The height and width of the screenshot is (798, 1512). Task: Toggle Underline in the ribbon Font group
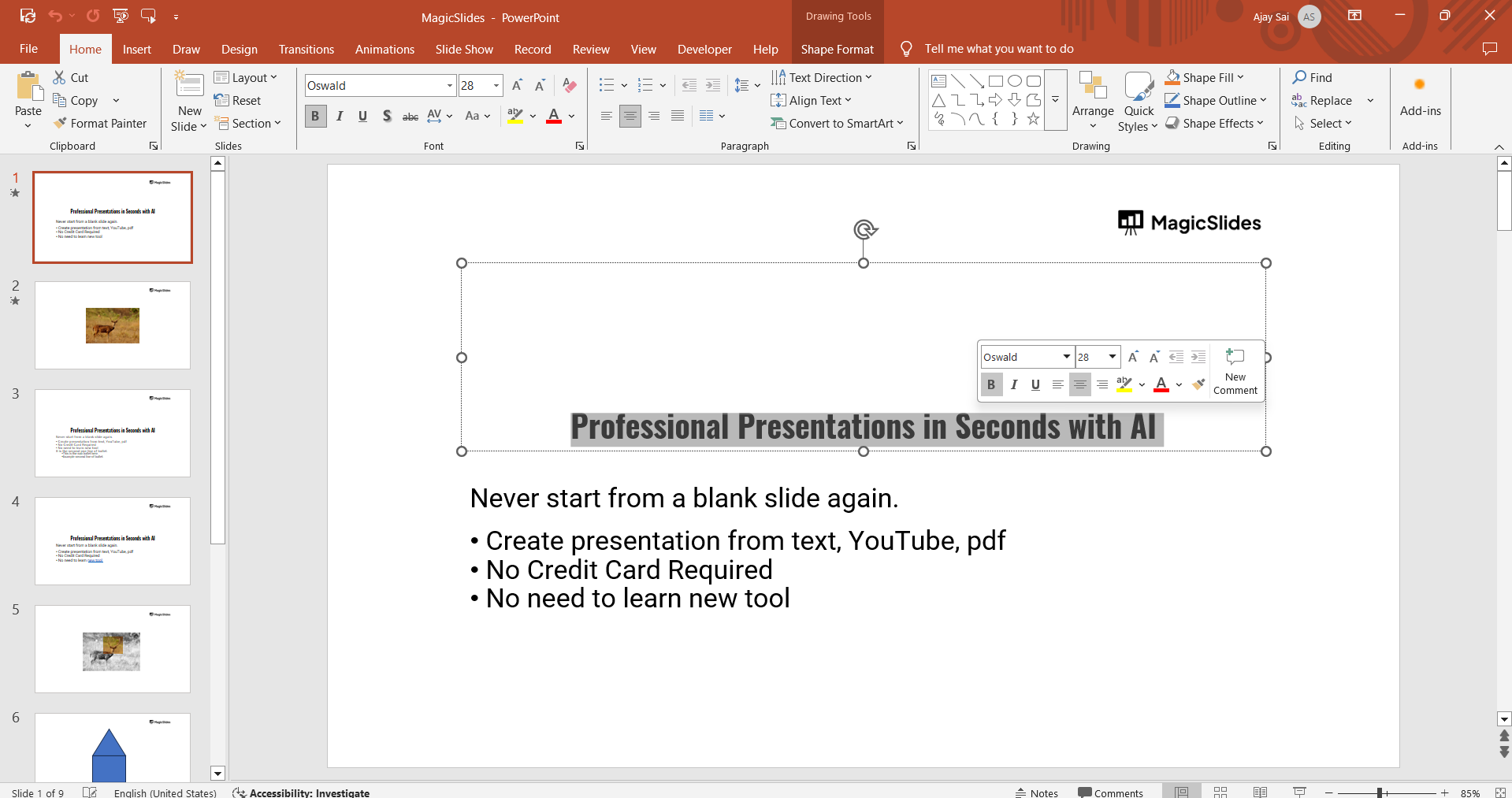click(x=362, y=116)
